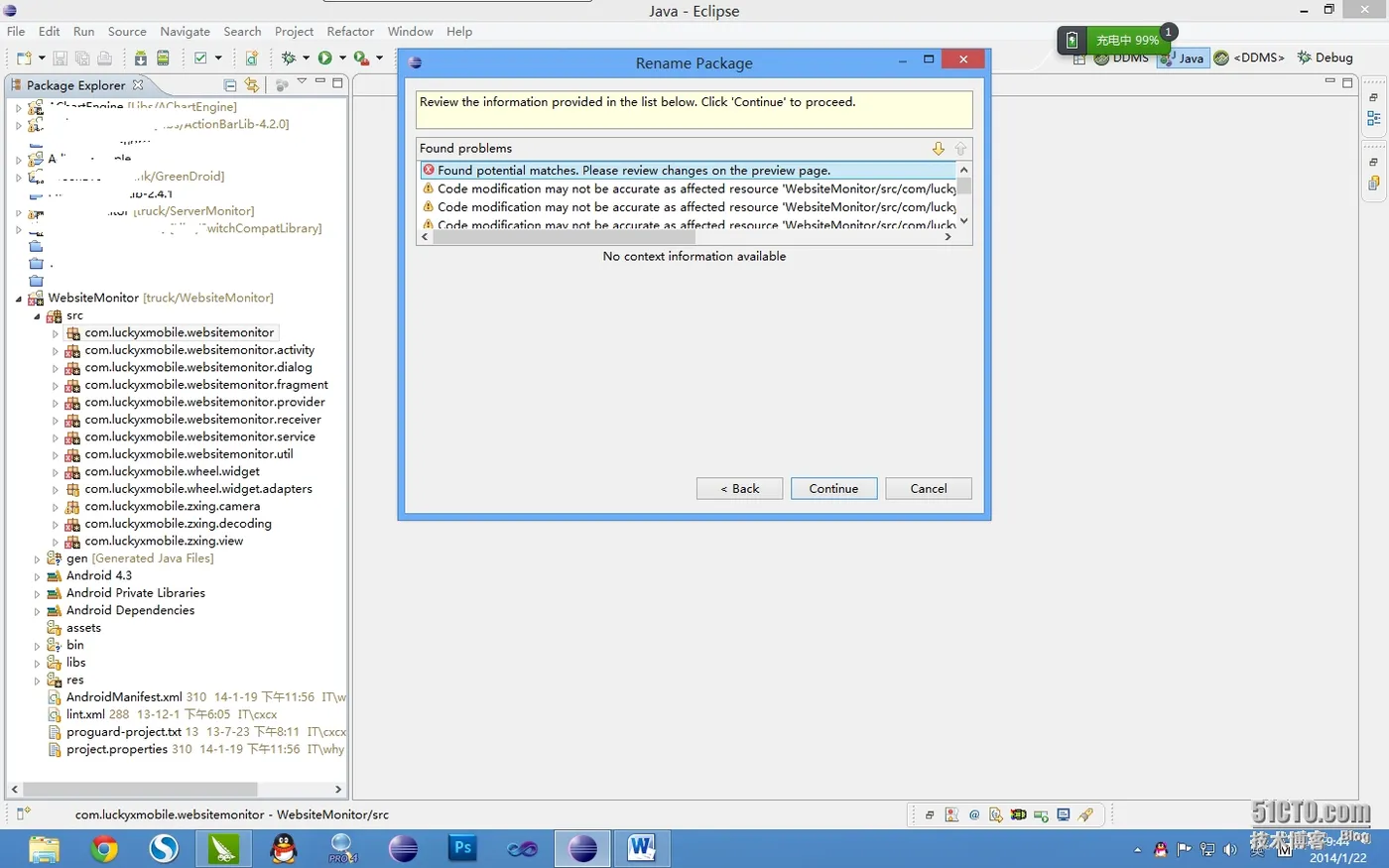Click the Run External Tools icon
This screenshot has height=868, width=1389.
pos(361,59)
